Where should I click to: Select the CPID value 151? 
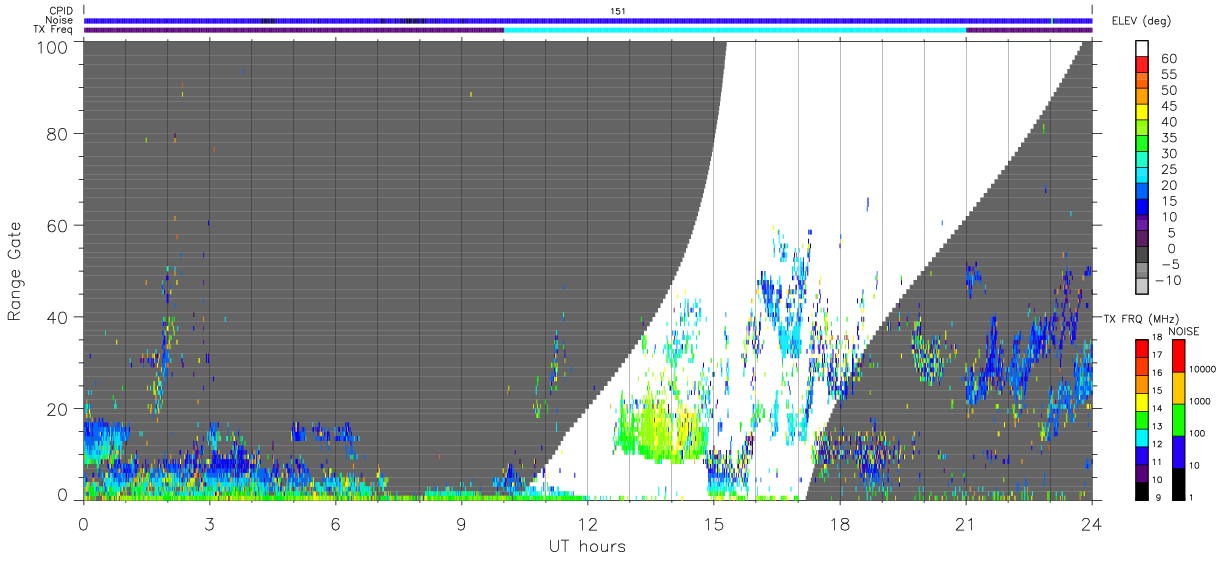tap(617, 11)
